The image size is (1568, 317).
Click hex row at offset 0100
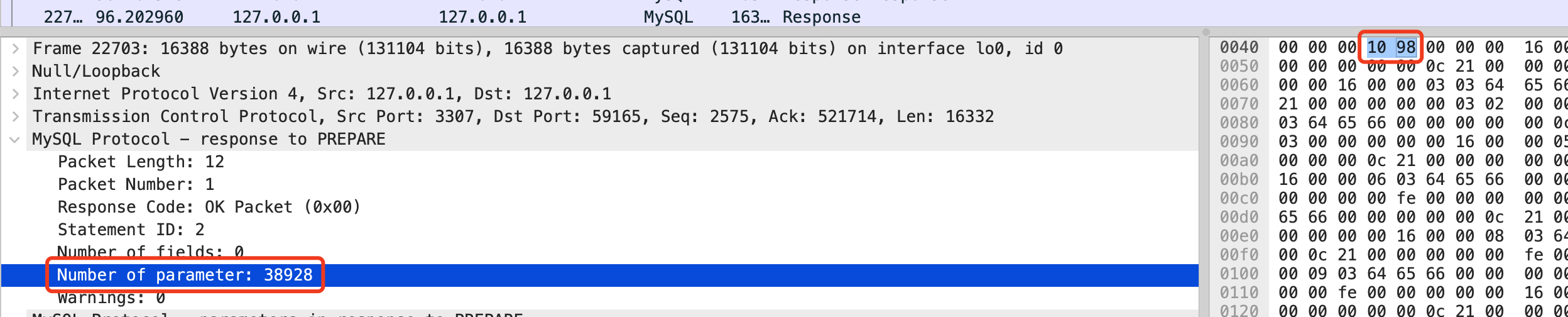point(1239,274)
